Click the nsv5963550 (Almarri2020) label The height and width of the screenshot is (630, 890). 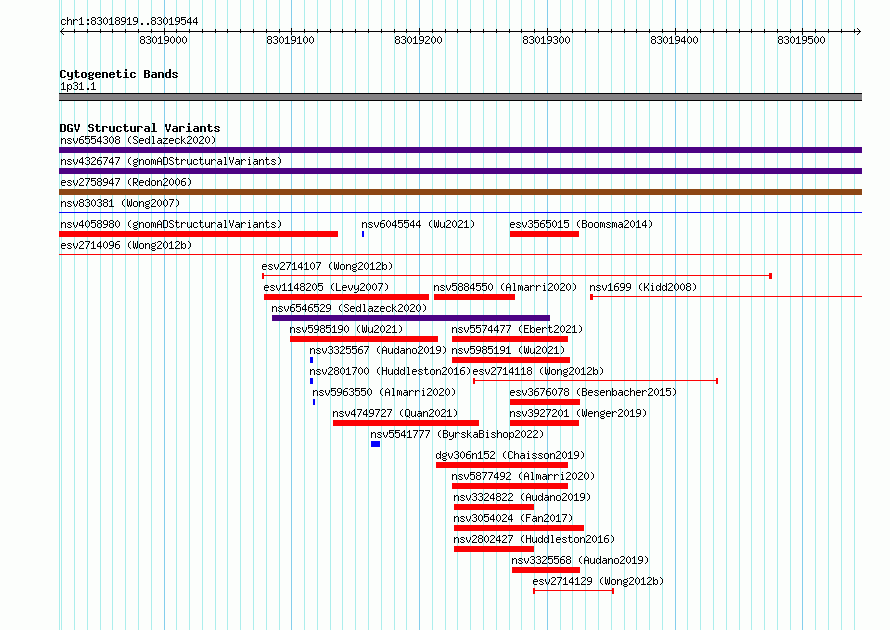tap(384, 392)
